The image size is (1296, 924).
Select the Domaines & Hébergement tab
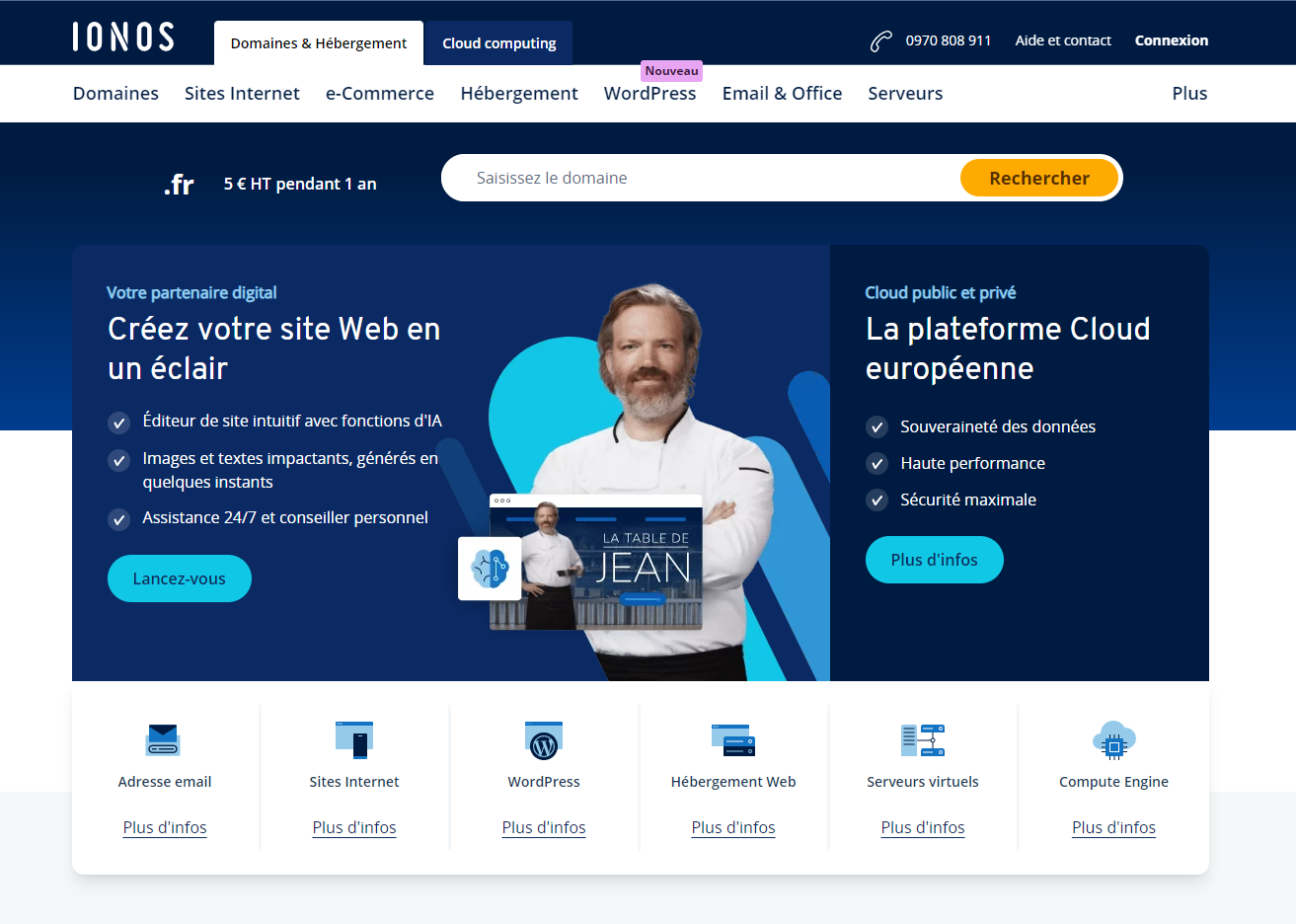click(318, 43)
